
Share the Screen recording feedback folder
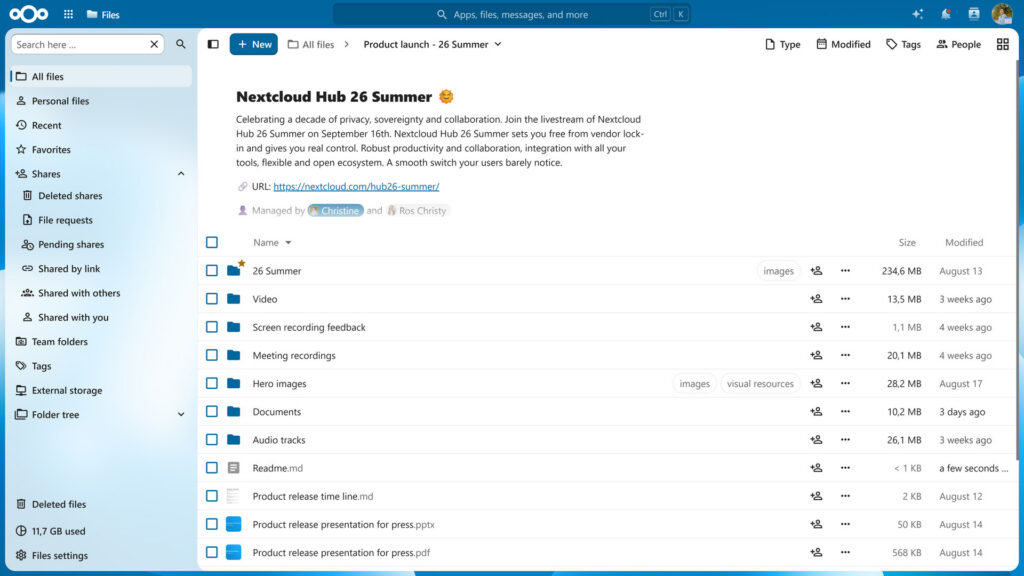(x=816, y=327)
